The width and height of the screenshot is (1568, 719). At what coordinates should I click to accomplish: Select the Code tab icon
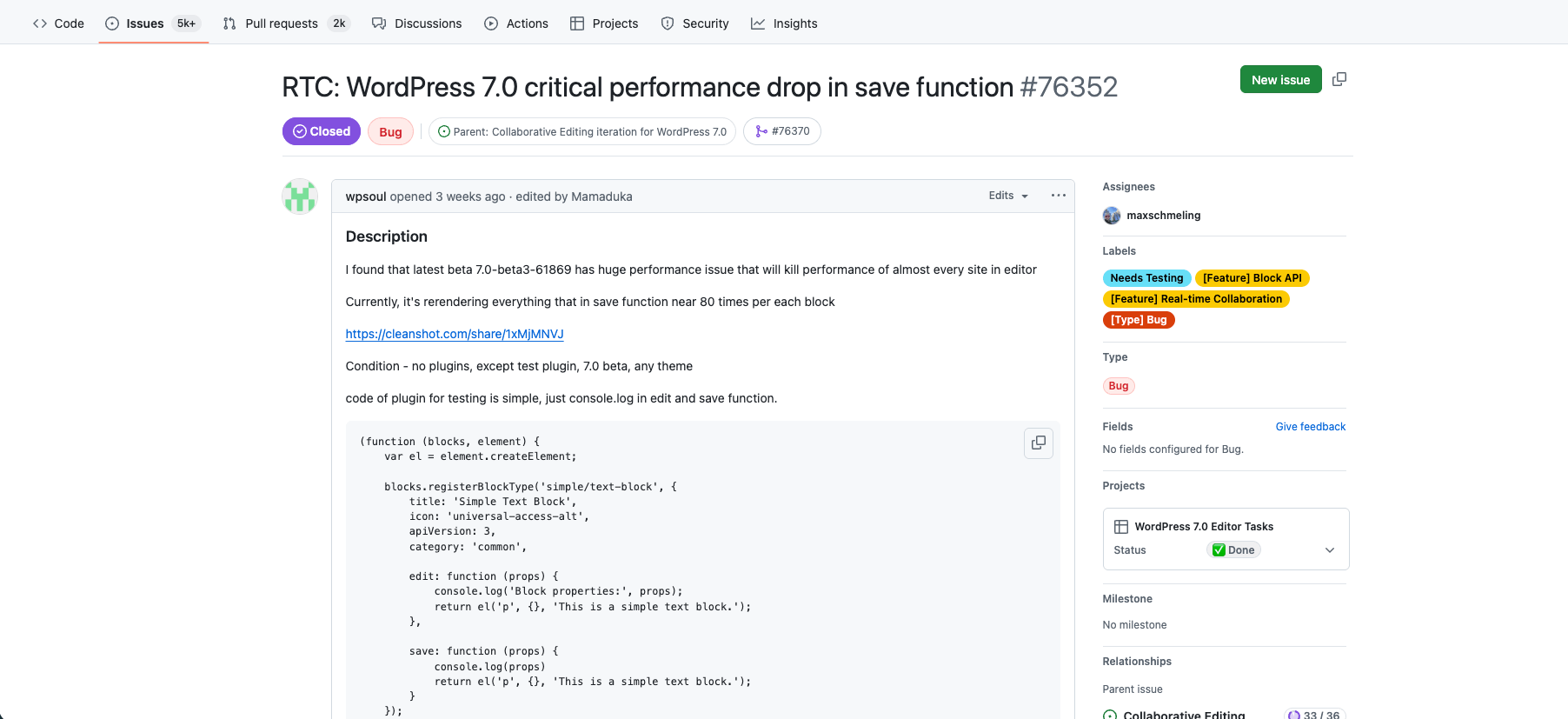39,23
